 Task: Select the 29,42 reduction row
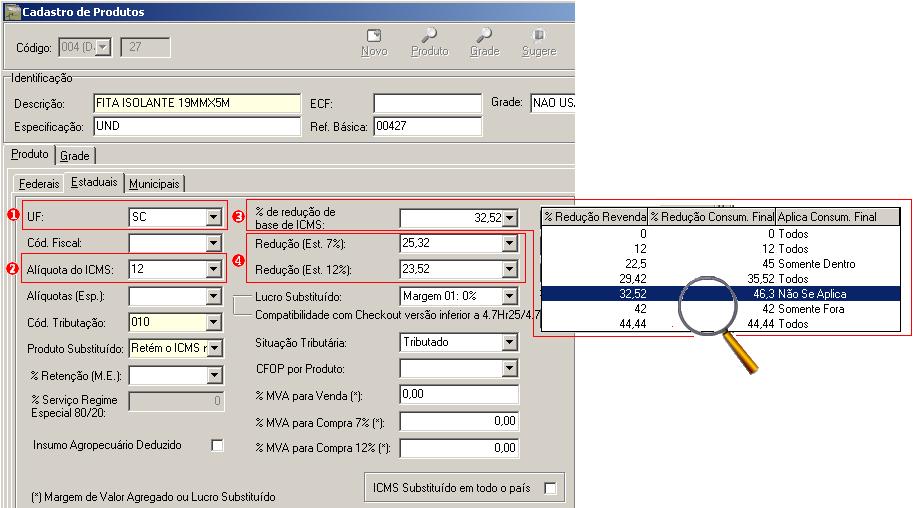(721, 279)
